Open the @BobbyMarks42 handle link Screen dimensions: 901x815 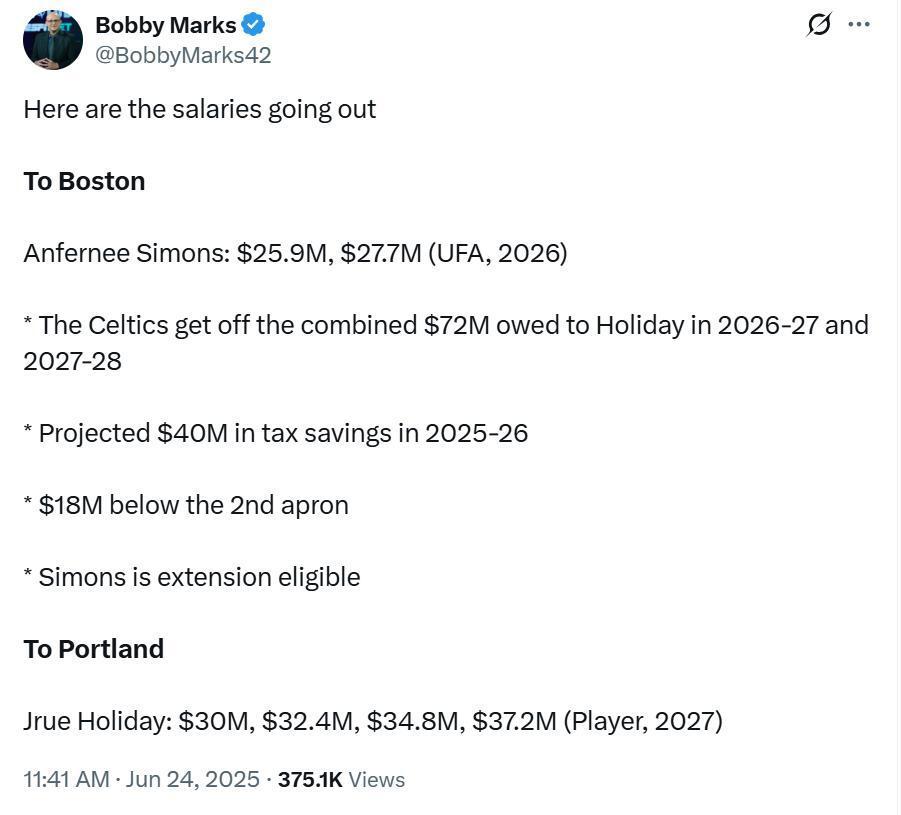[183, 55]
